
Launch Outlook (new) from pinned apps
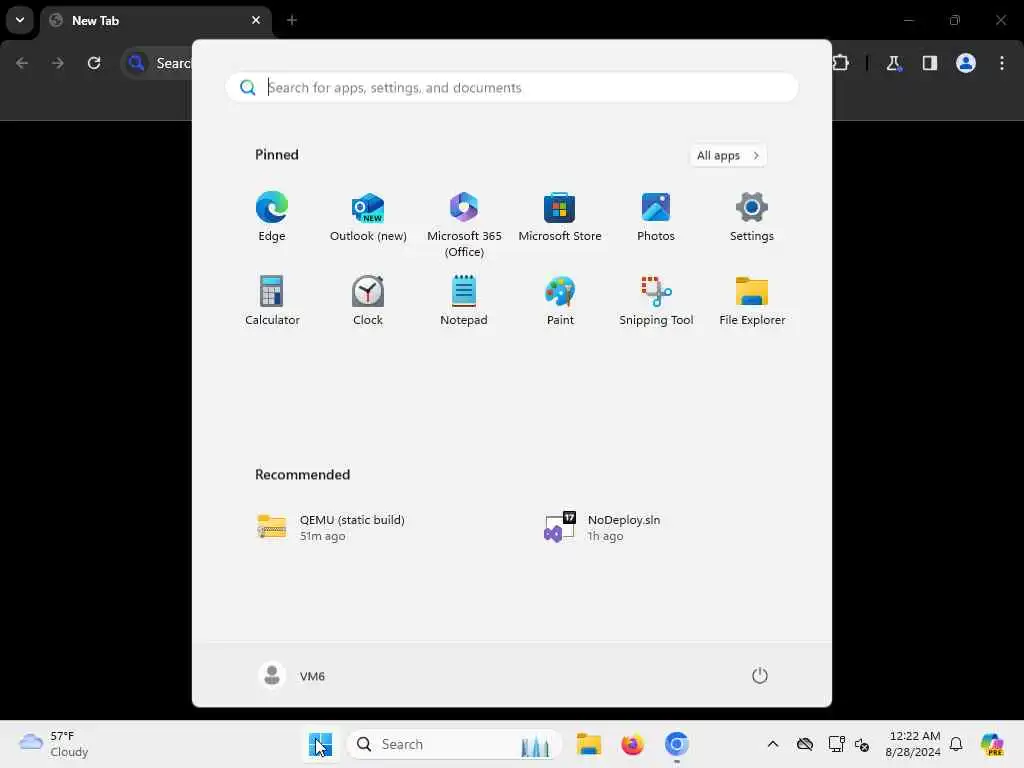(x=368, y=217)
